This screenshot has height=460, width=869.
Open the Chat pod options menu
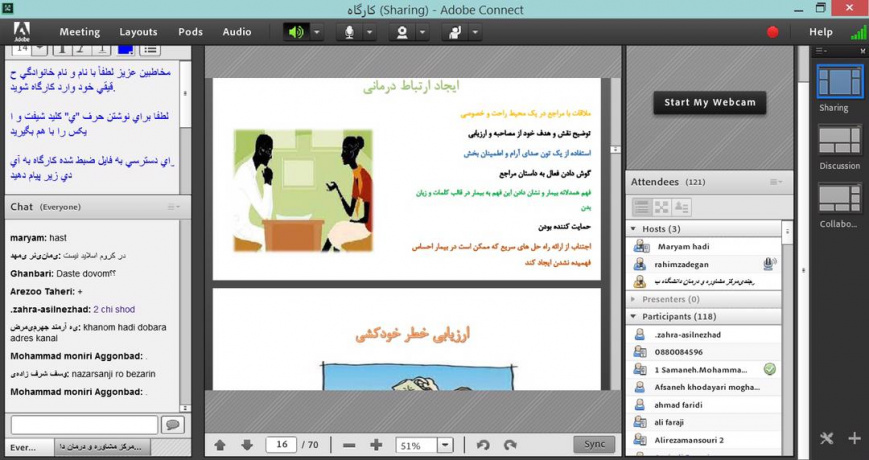(173, 207)
